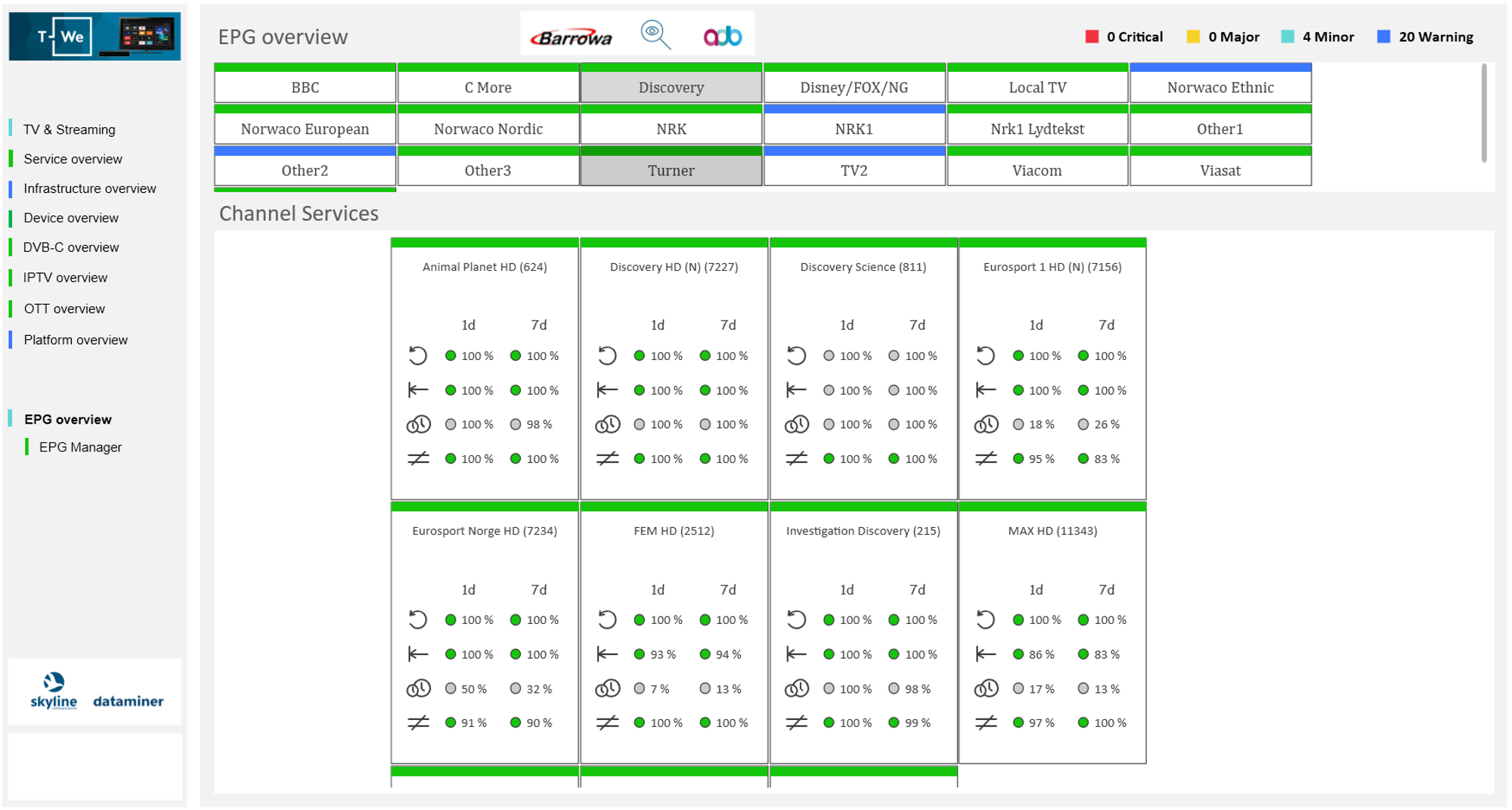The height and width of the screenshot is (810, 1512).
Task: Click Animal Planet HD not-equal icon
Action: (x=418, y=458)
